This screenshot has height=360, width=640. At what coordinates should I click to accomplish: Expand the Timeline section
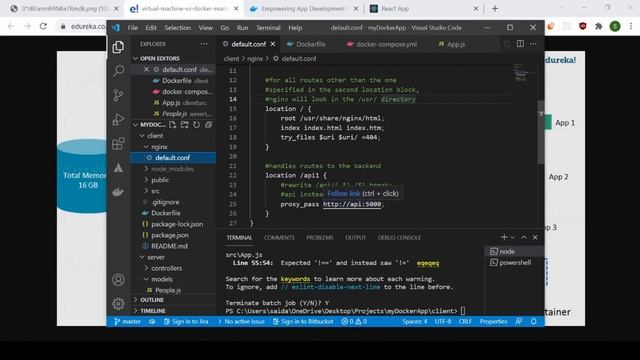click(x=153, y=311)
